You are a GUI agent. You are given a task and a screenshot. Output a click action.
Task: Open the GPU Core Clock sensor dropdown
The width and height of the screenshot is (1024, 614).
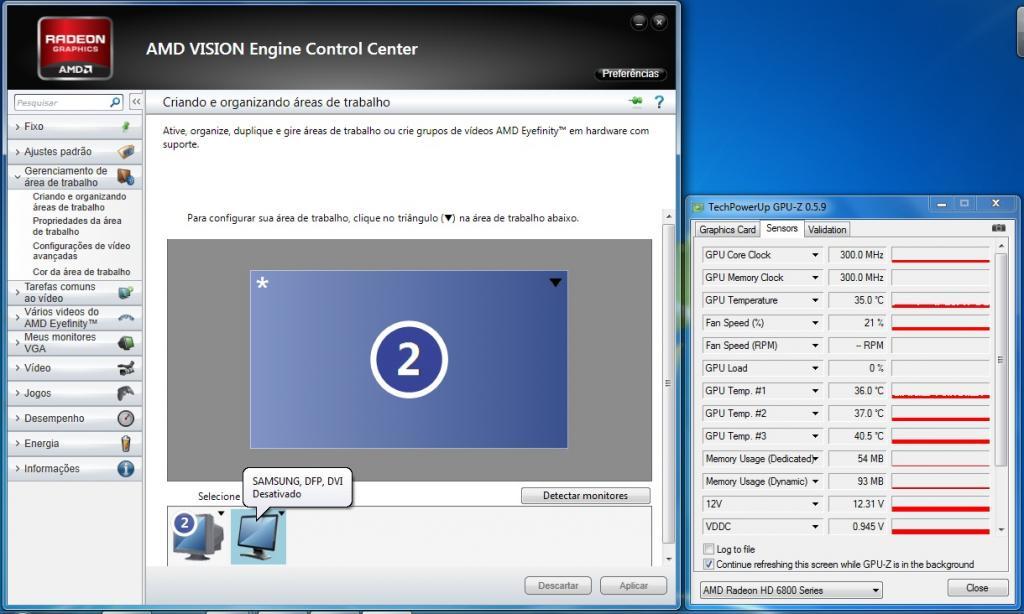815,255
